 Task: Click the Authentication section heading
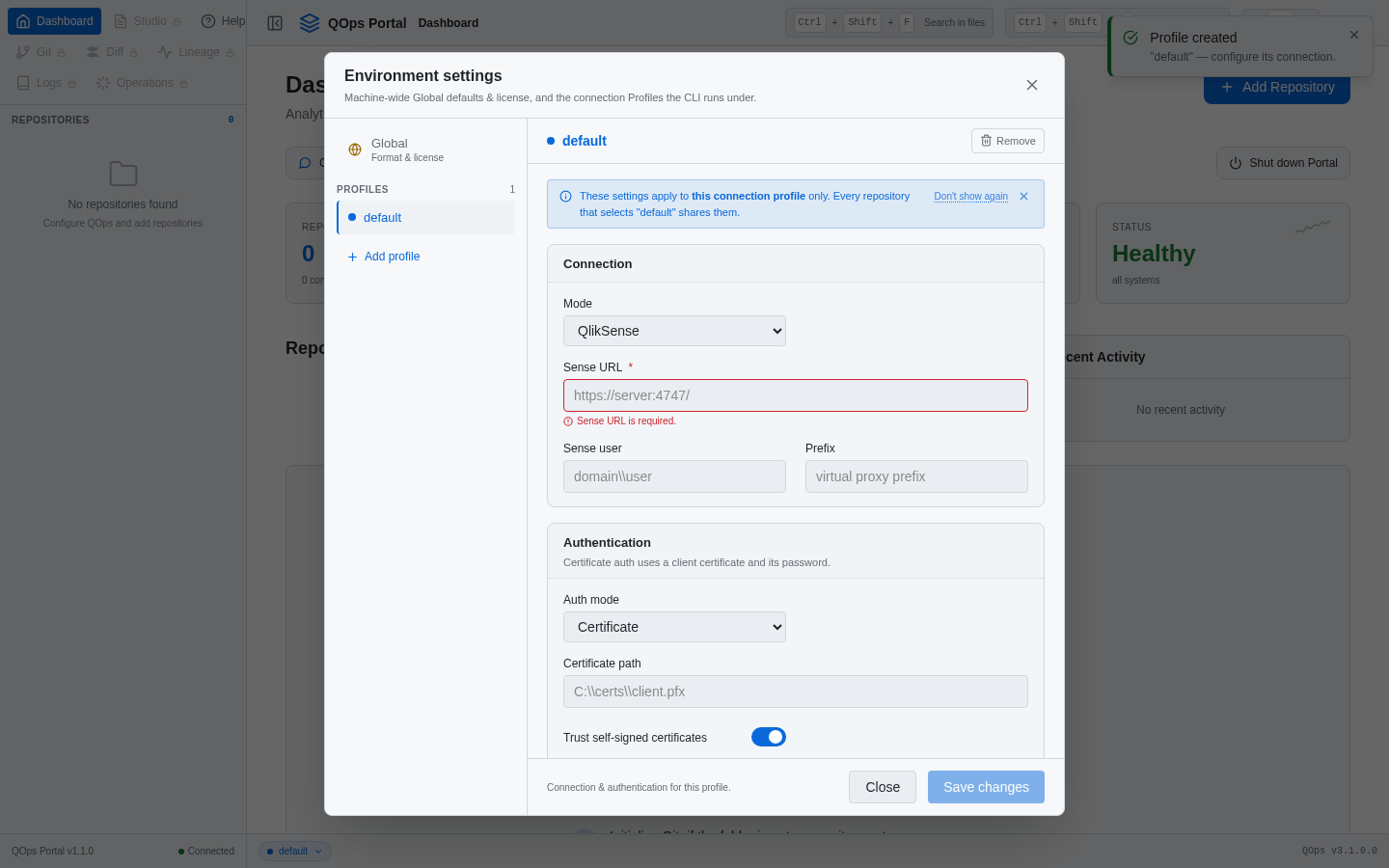(x=607, y=543)
